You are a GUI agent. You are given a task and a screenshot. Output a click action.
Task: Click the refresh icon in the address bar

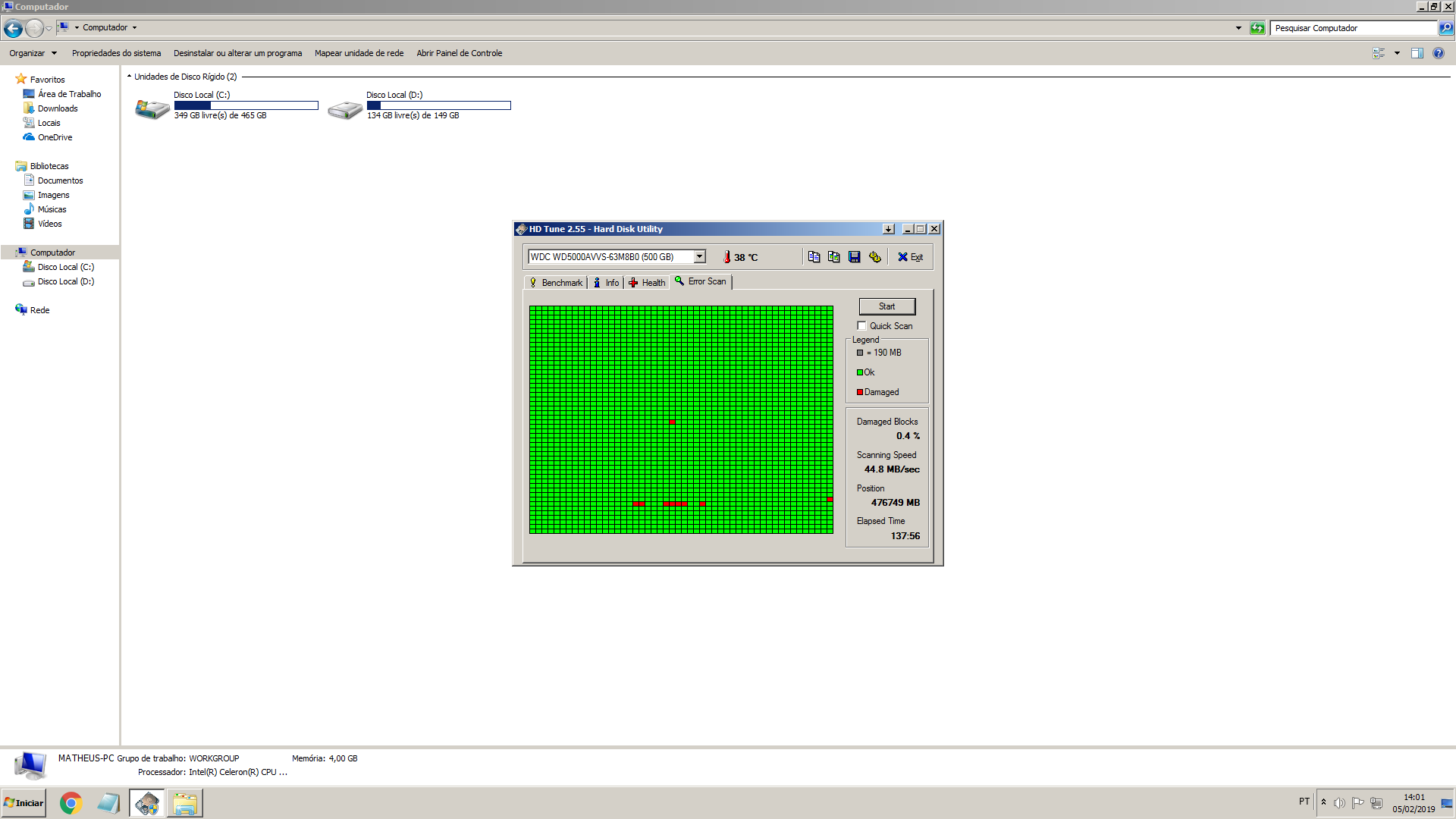pyautogui.click(x=1257, y=28)
